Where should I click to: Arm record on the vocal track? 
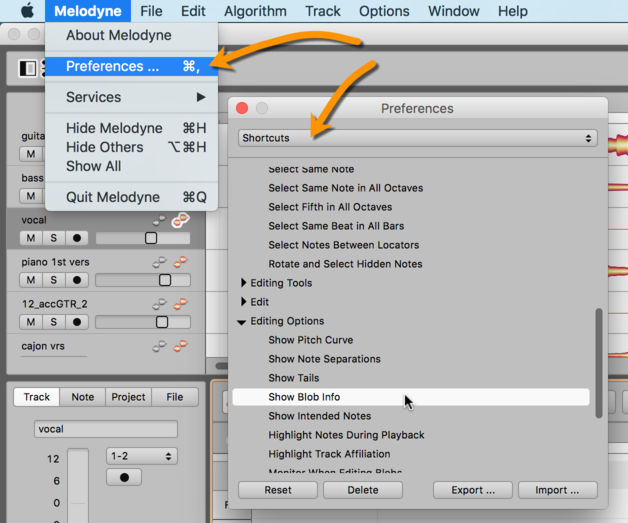tap(77, 238)
